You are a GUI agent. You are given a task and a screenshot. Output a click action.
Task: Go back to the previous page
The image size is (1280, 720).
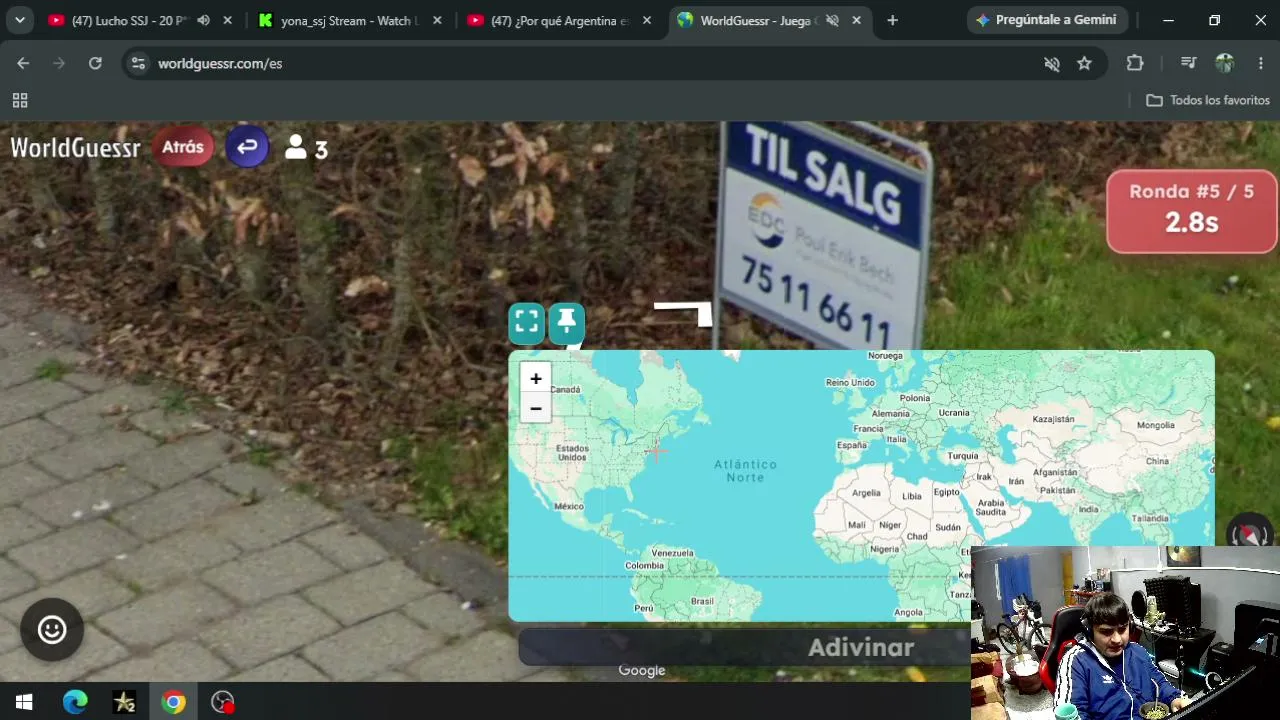click(23, 63)
